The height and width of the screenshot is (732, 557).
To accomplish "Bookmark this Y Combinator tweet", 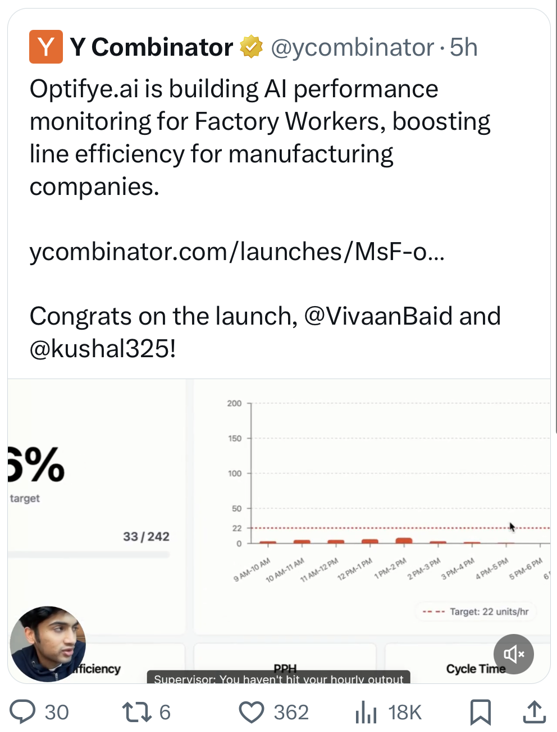I will (480, 712).
